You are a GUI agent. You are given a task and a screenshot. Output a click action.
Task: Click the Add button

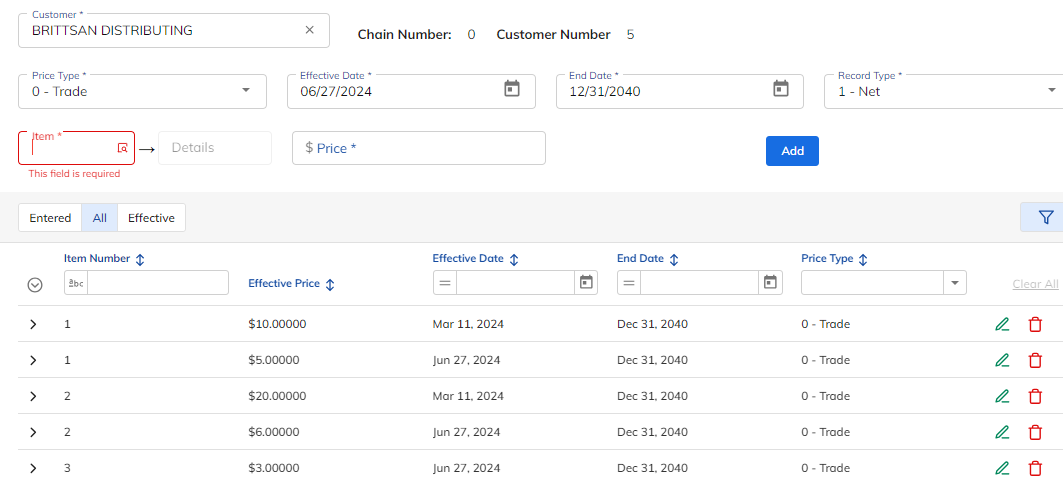(x=793, y=150)
